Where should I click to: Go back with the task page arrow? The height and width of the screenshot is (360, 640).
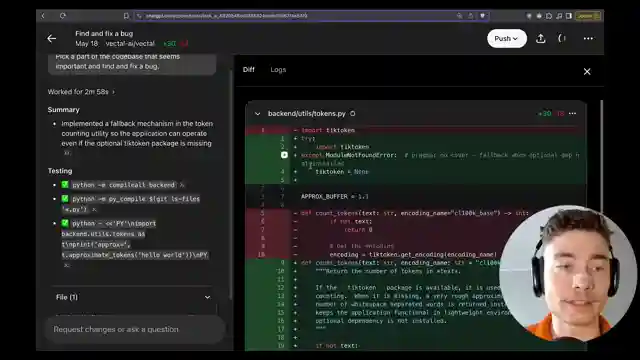click(x=51, y=38)
